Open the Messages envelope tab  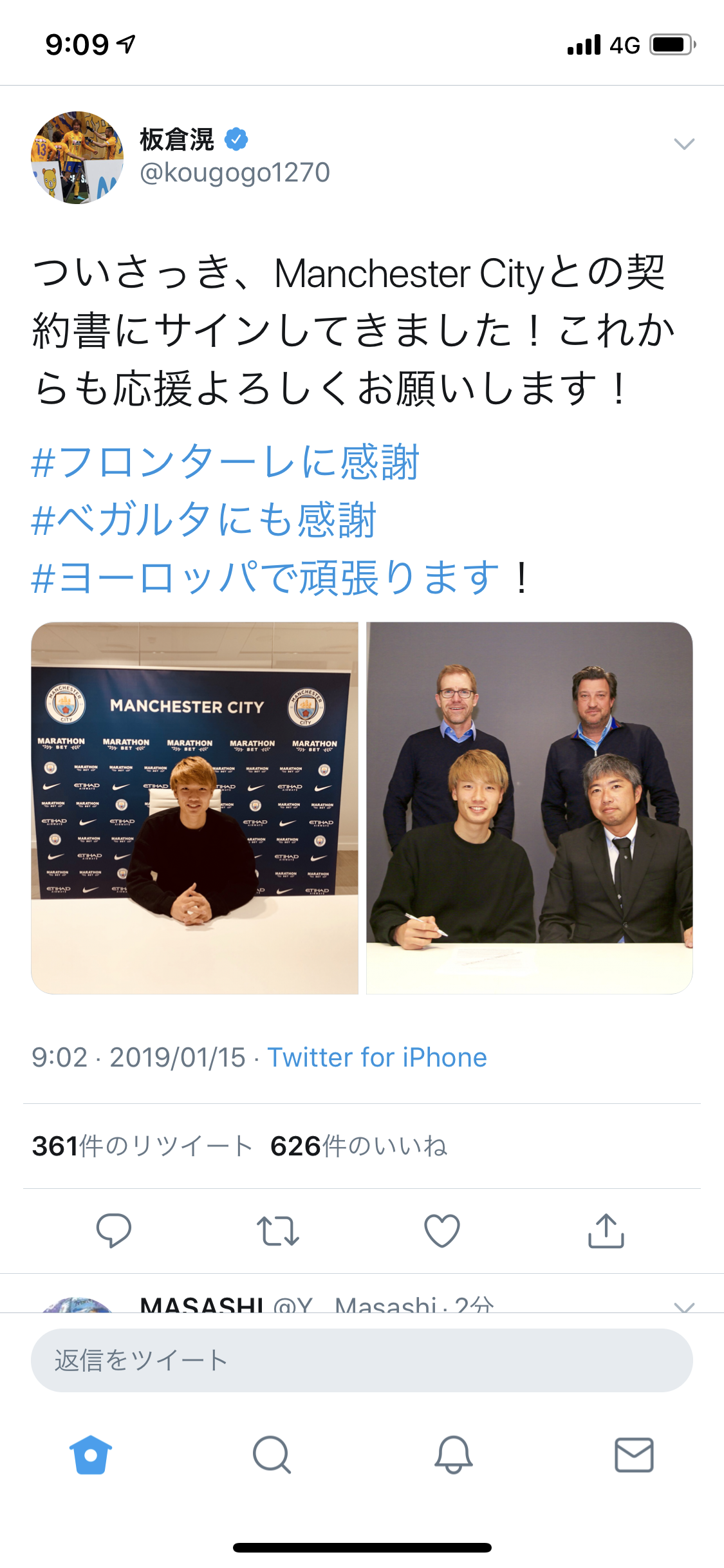point(635,1455)
